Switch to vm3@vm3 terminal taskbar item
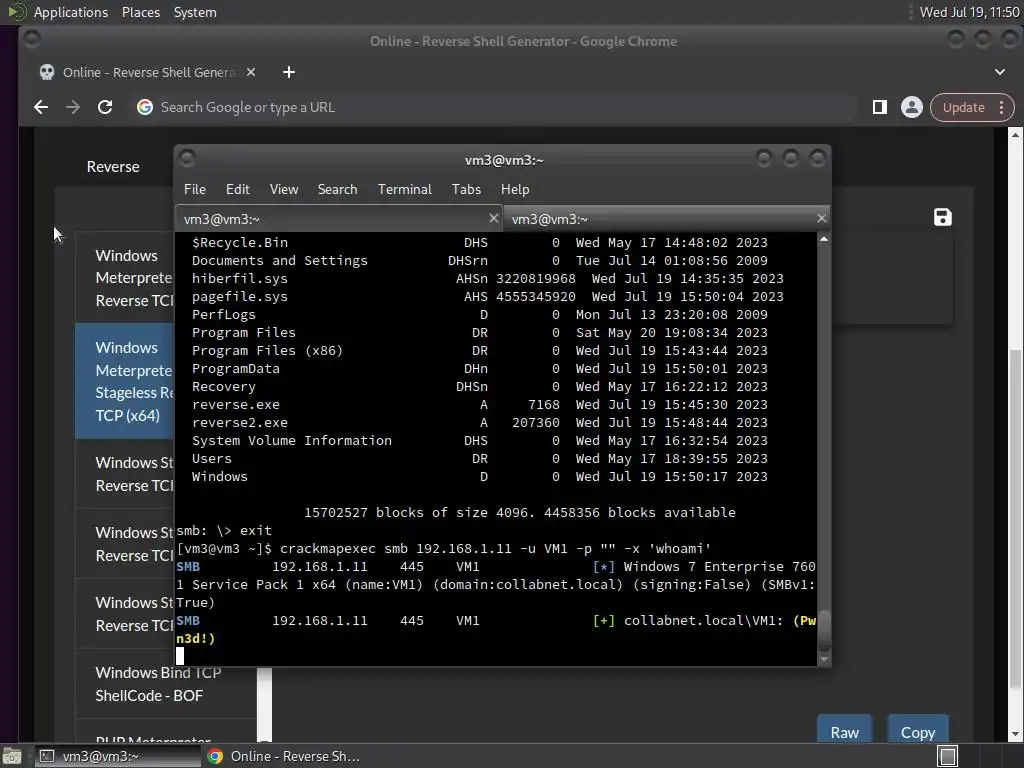 [118, 756]
